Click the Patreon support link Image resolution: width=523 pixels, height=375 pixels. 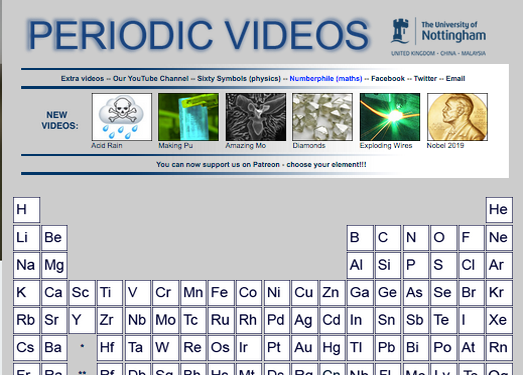pos(261,164)
